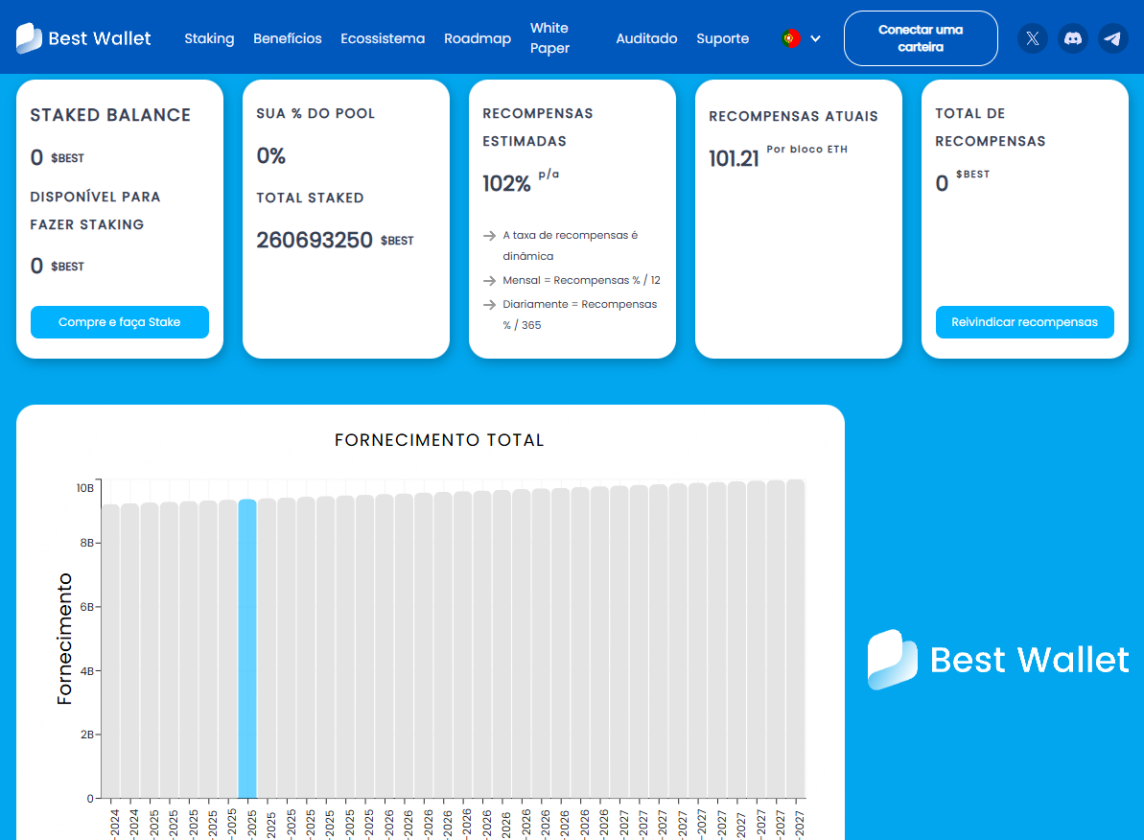Image resolution: width=1144 pixels, height=840 pixels.
Task: Click the Fornecimento axis title
Action: point(64,639)
